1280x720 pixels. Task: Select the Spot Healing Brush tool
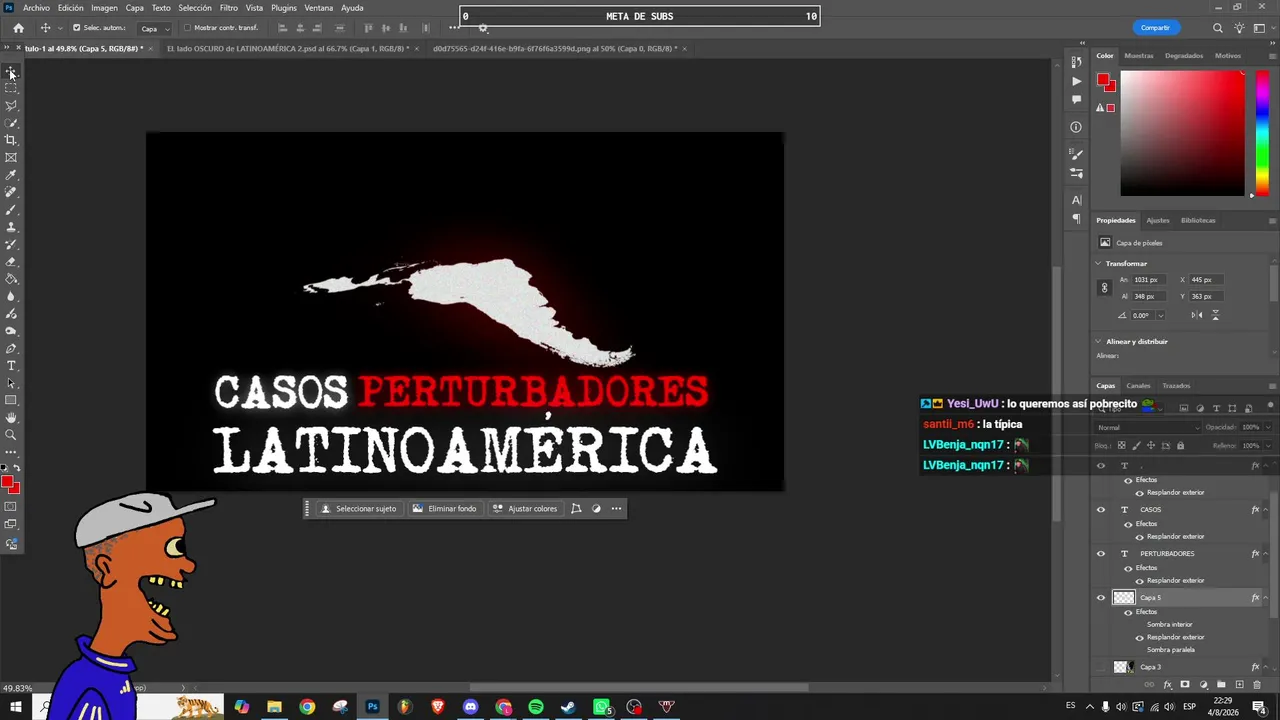click(11, 192)
